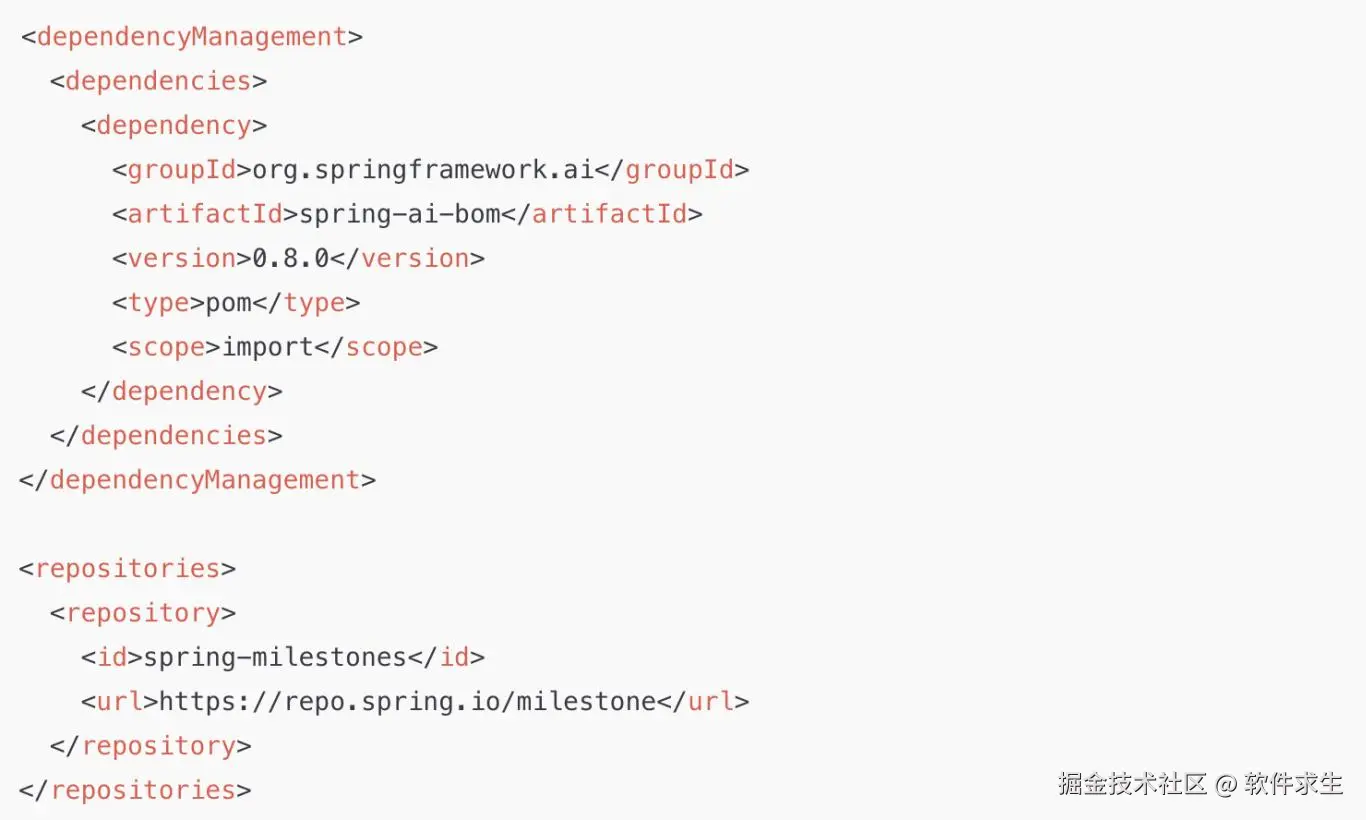Click the closing repository tag
Screen dimensions: 1366x820
151,745
